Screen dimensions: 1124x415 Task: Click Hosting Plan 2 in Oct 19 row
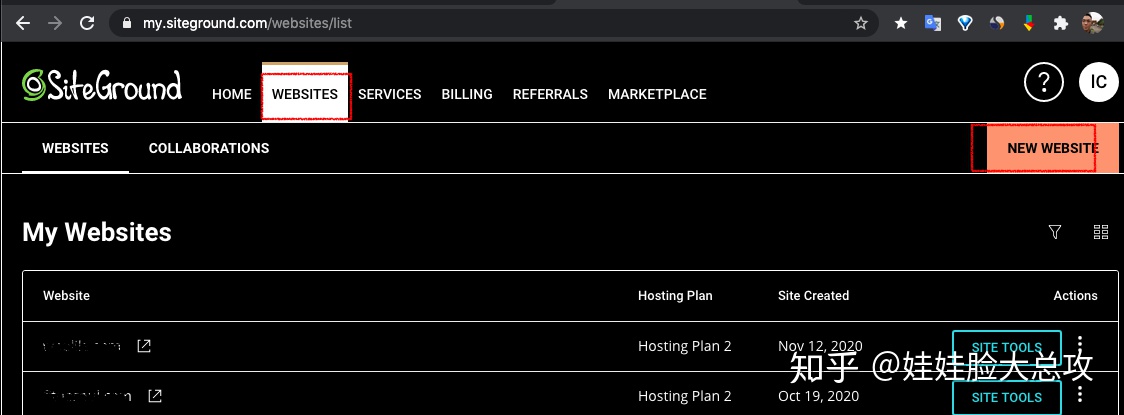685,396
